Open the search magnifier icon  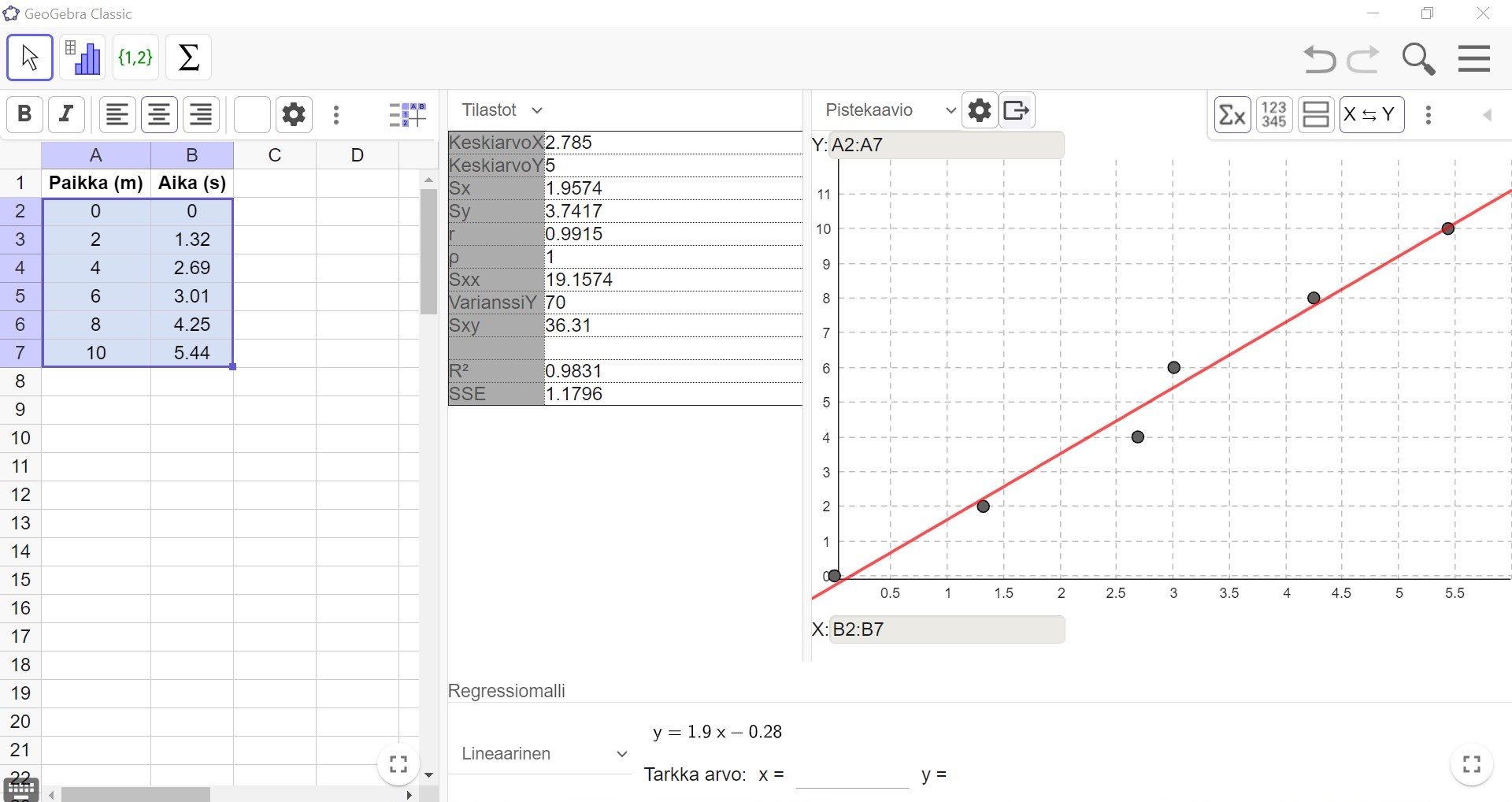(x=1418, y=59)
